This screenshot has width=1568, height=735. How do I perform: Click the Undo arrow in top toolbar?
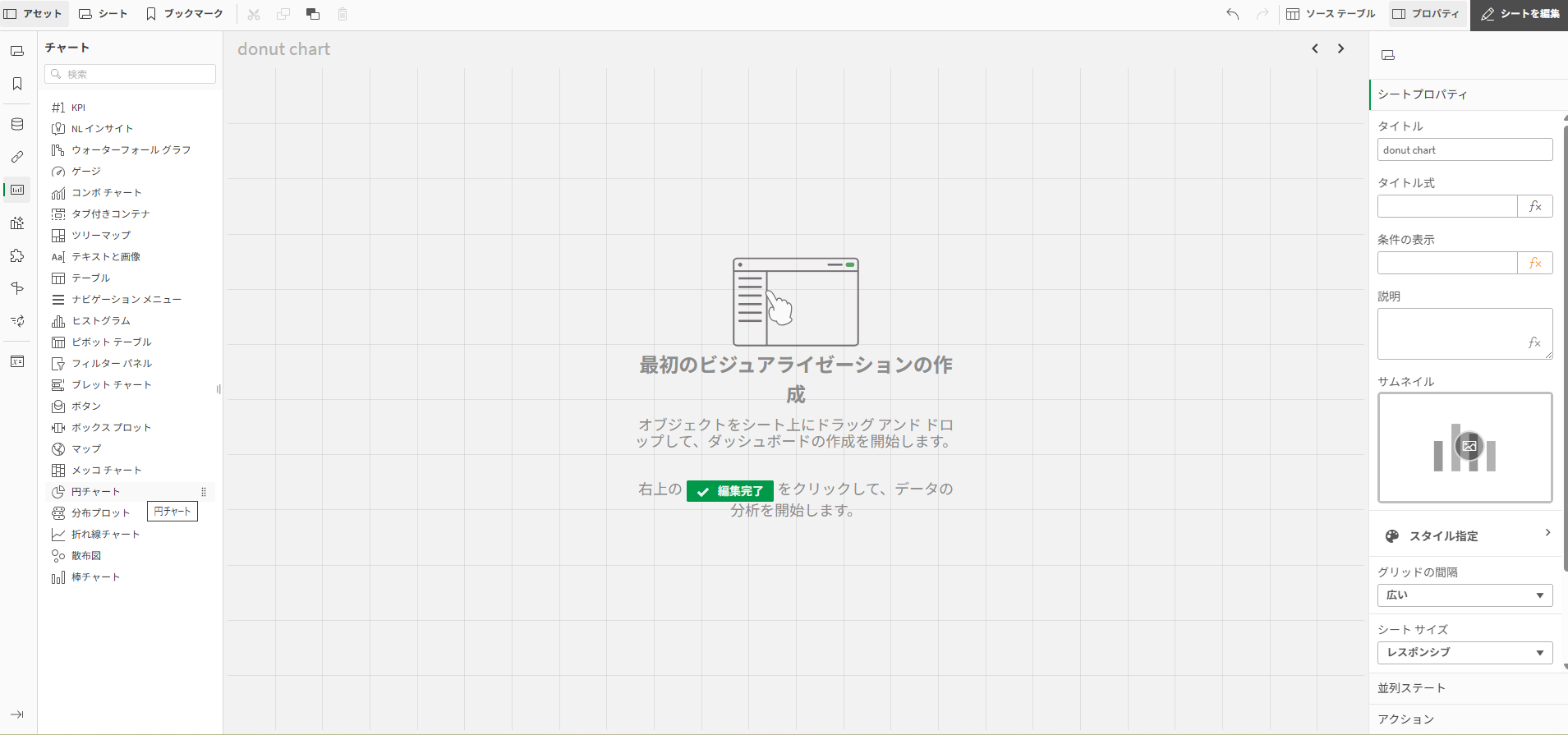click(1232, 14)
